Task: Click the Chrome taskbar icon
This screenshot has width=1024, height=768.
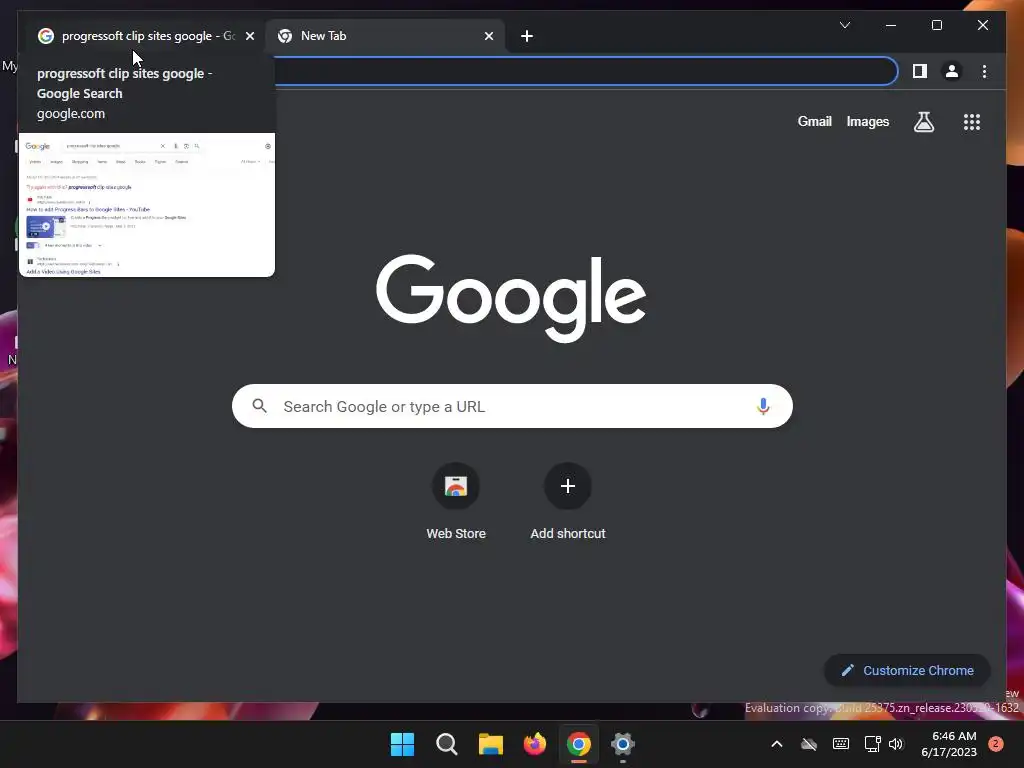Action: pos(579,744)
